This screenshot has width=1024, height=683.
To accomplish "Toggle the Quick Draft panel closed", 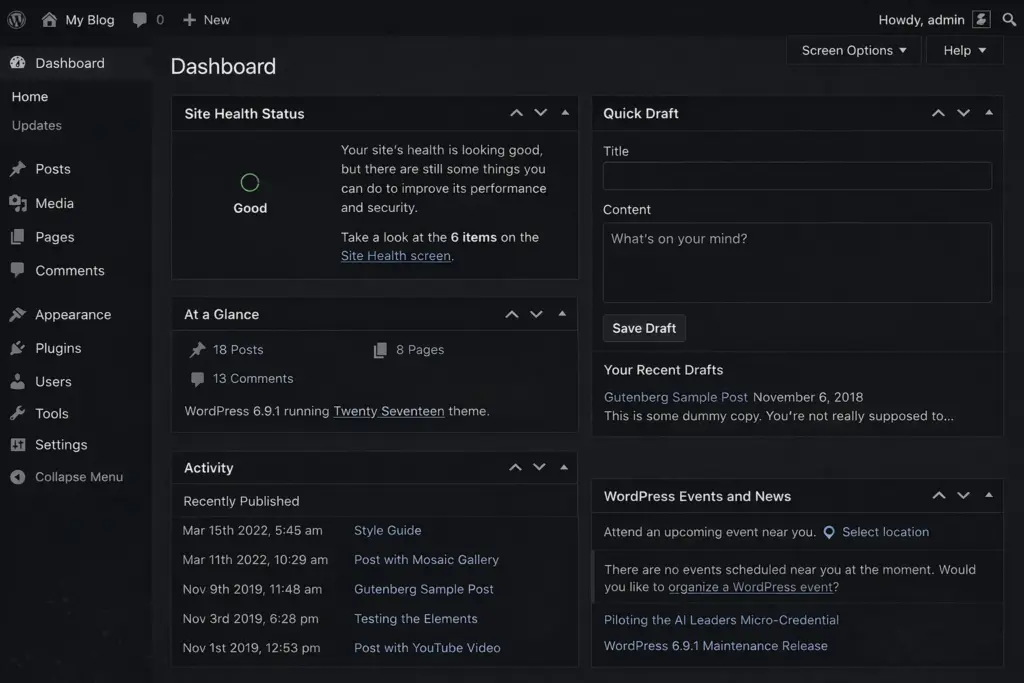I will pos(989,113).
